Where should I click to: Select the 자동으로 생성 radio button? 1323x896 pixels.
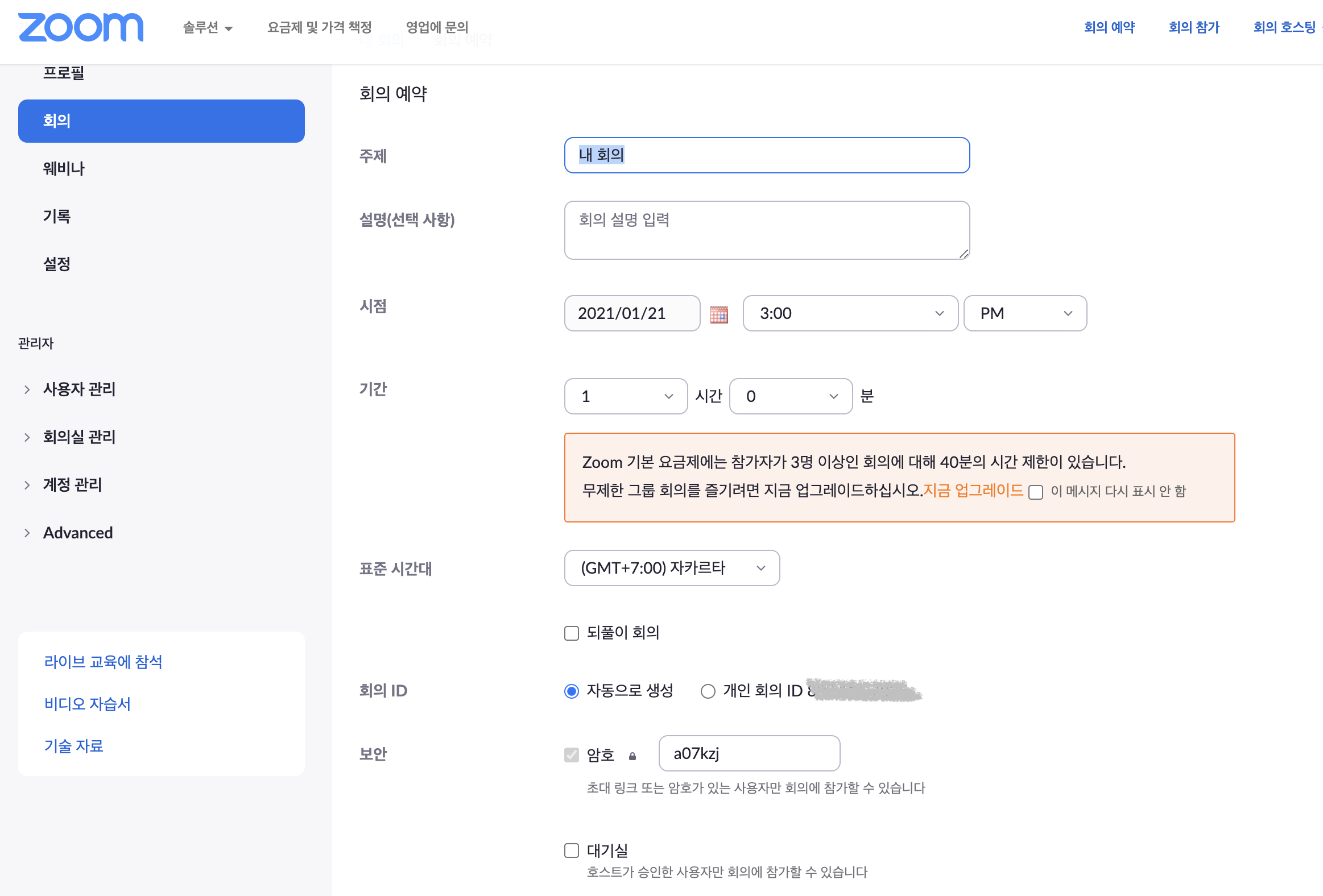[x=571, y=691]
